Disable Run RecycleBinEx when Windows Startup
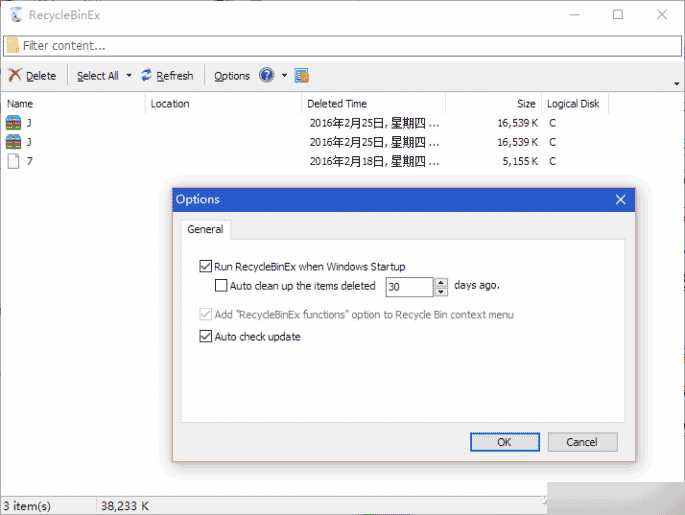This screenshot has width=685, height=515. [x=206, y=267]
